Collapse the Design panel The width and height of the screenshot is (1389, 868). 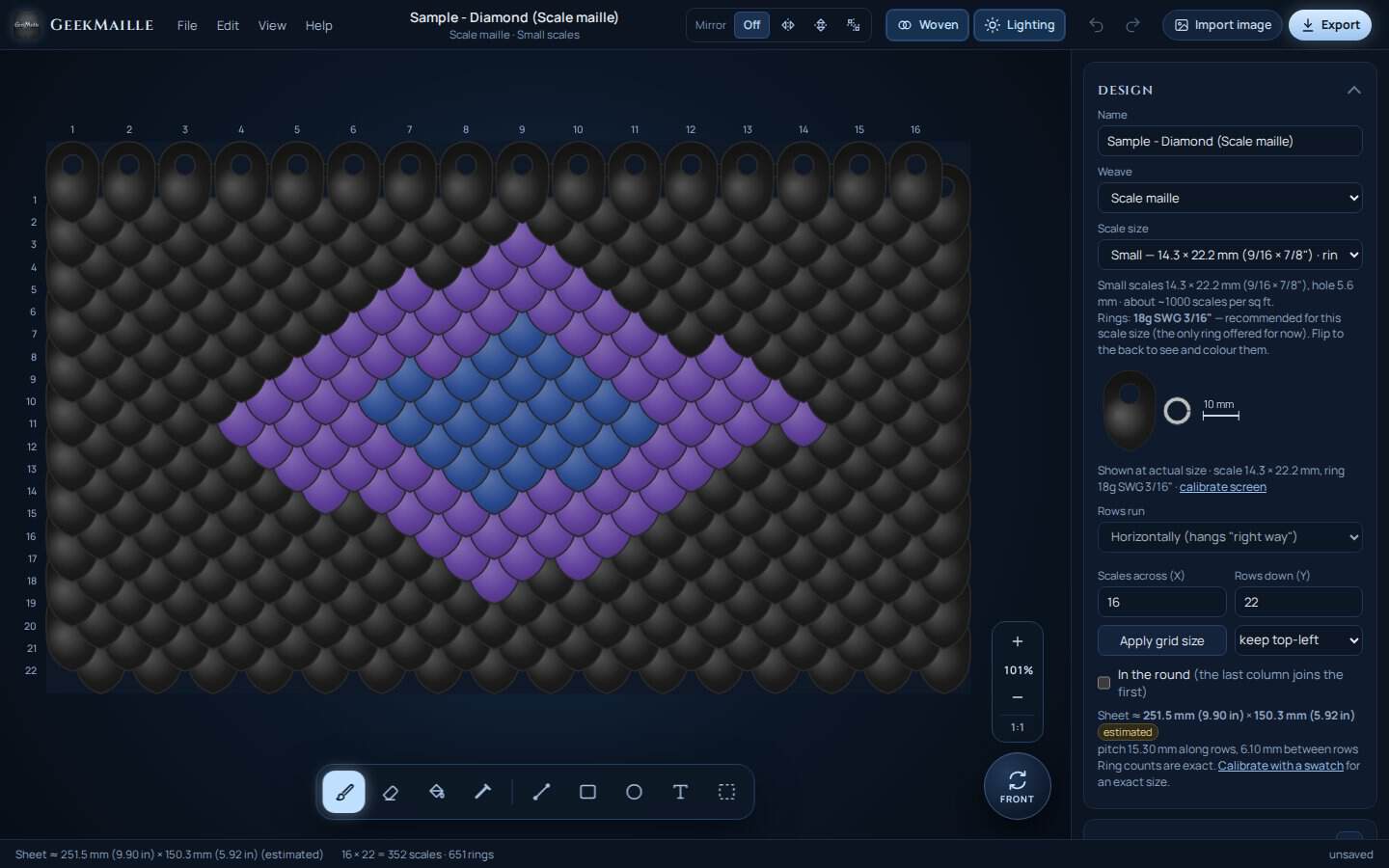point(1353,90)
